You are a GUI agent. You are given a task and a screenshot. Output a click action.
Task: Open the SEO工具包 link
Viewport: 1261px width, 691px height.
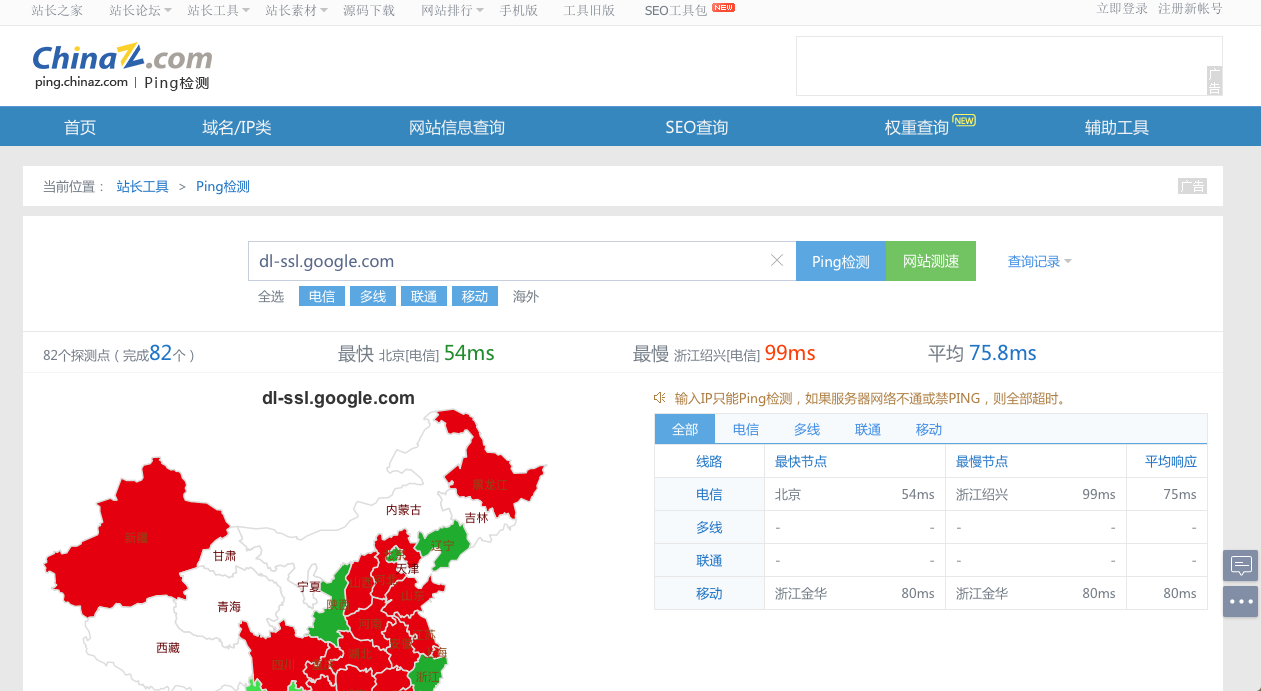(x=676, y=10)
